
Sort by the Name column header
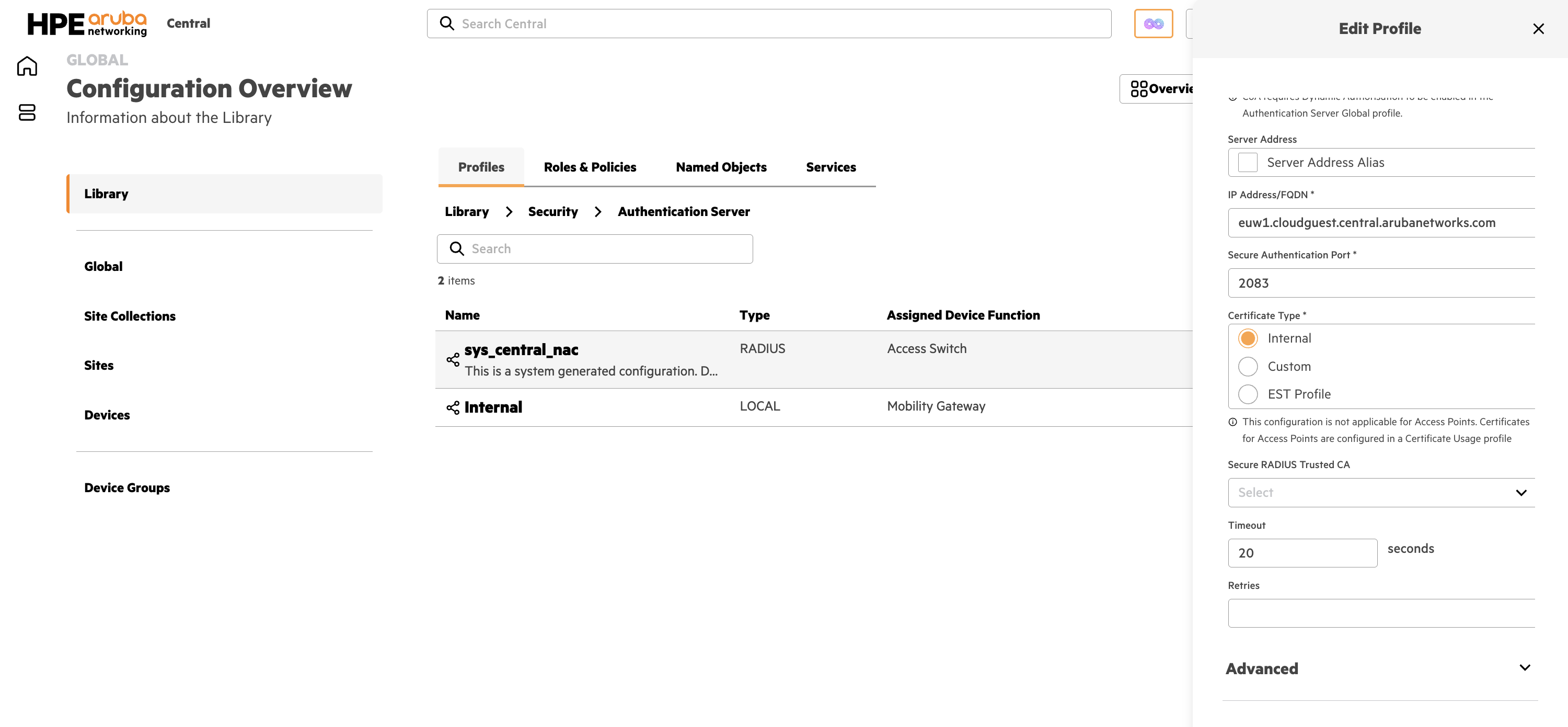click(462, 315)
